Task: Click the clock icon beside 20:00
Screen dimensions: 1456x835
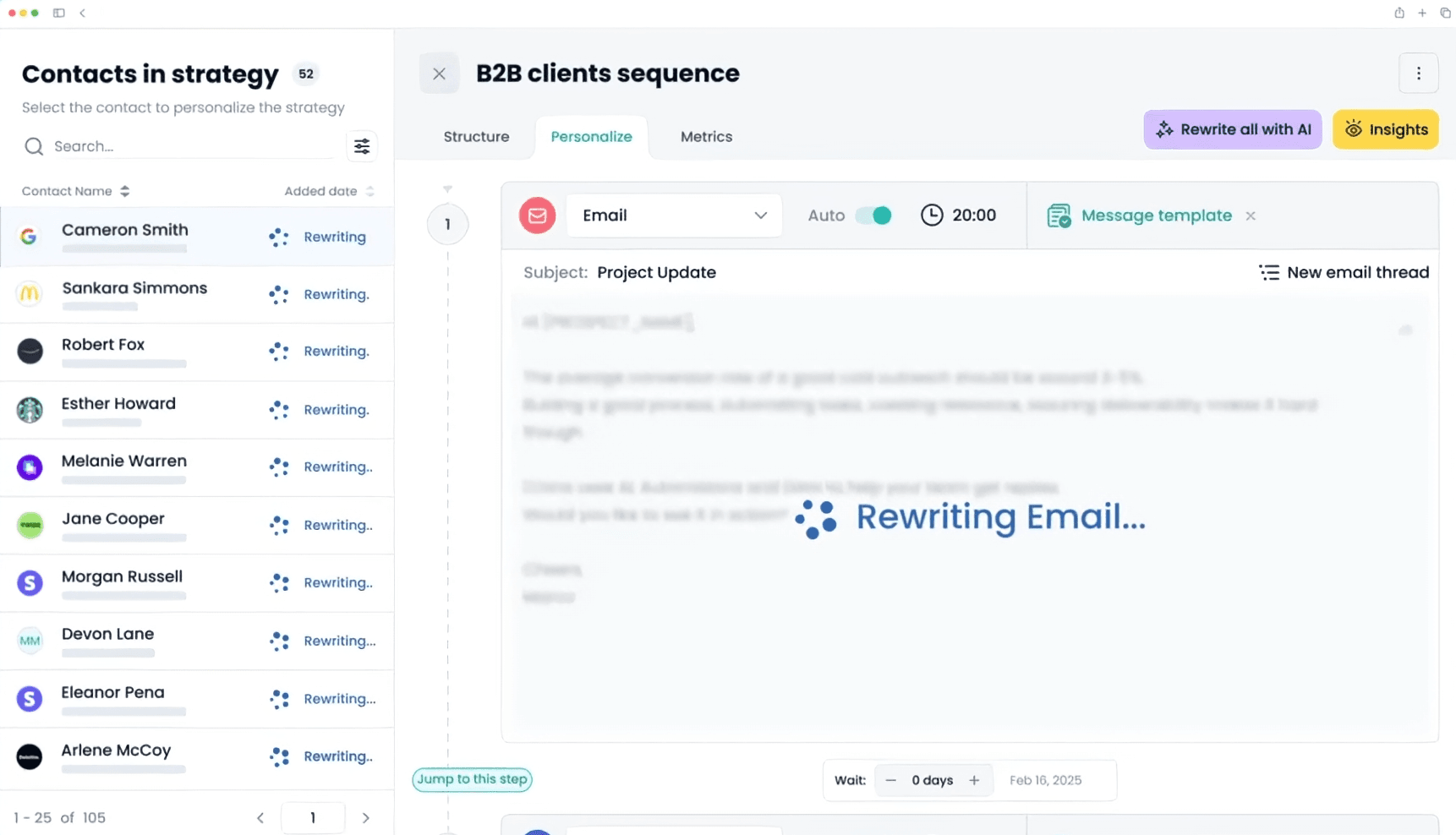Action: pos(931,216)
